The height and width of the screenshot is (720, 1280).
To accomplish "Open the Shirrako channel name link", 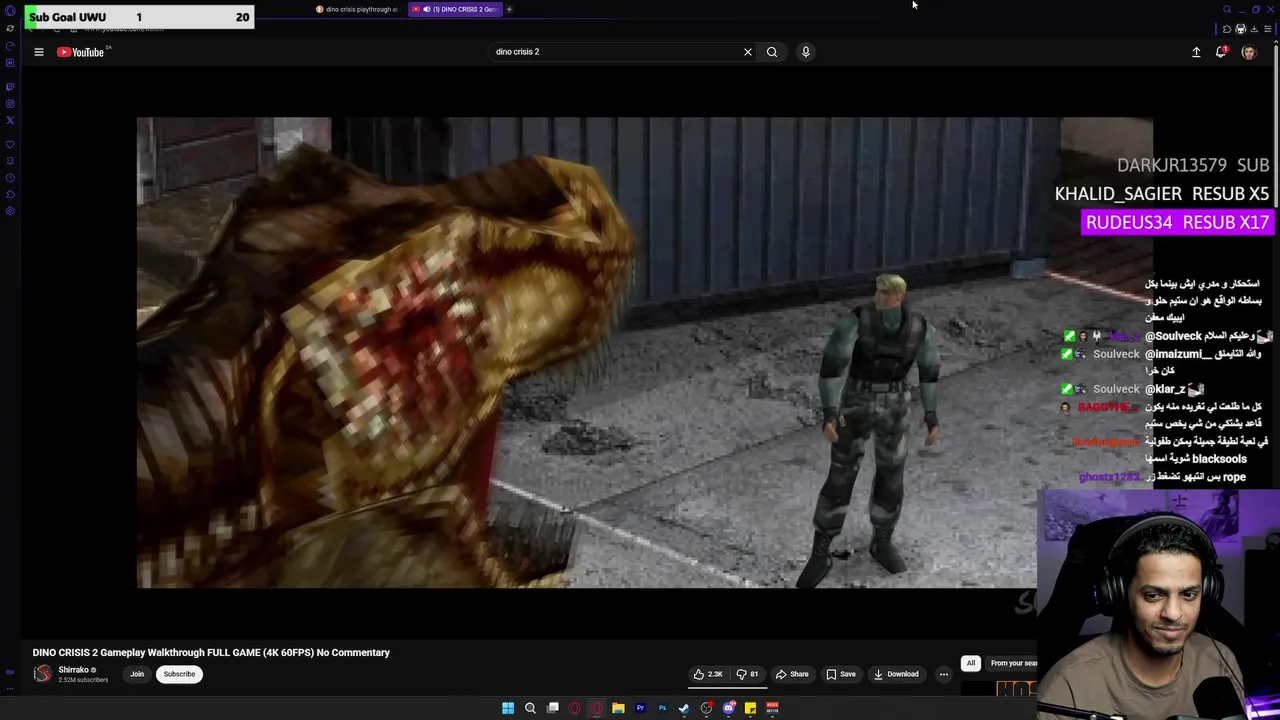I will pyautogui.click(x=75, y=670).
